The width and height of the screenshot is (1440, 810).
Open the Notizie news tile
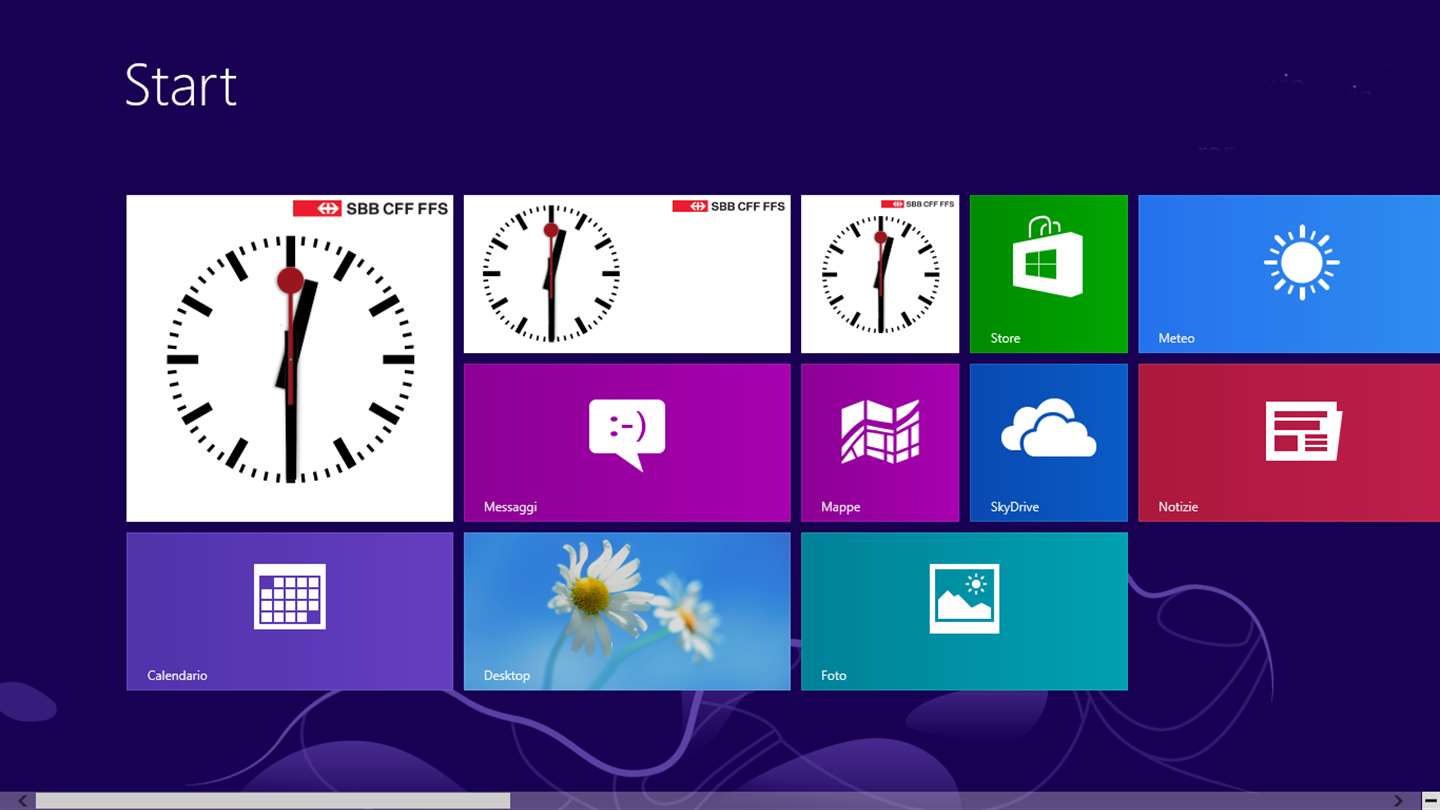(1289, 443)
